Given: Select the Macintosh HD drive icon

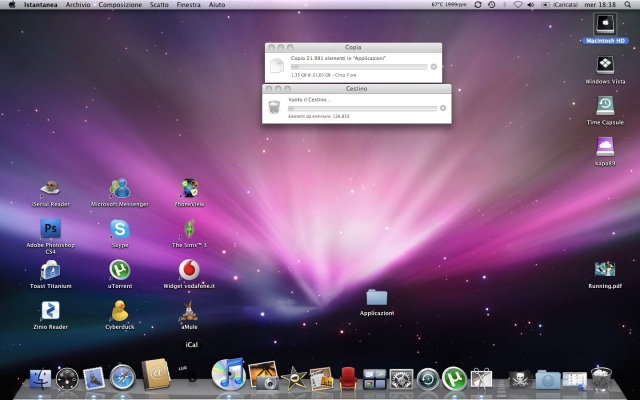Looking at the screenshot, I should click(605, 24).
